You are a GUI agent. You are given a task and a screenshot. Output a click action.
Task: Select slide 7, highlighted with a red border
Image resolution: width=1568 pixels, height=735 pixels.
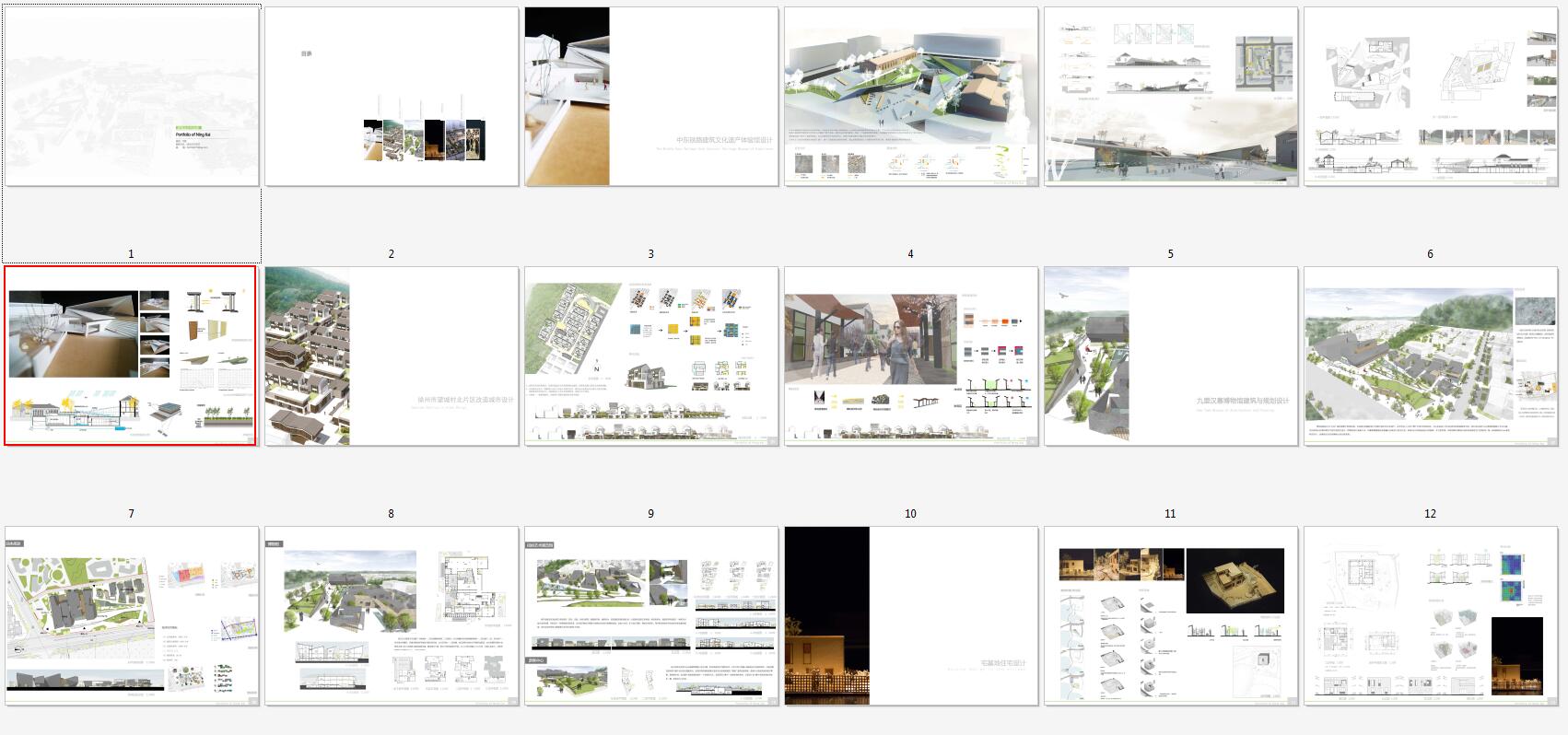[x=131, y=356]
